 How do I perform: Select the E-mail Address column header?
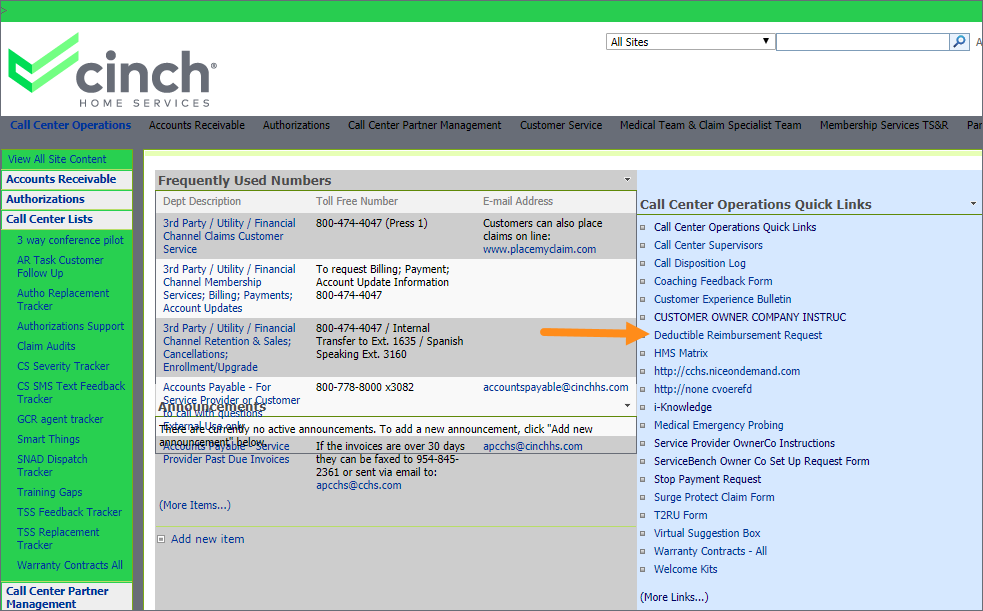(518, 201)
